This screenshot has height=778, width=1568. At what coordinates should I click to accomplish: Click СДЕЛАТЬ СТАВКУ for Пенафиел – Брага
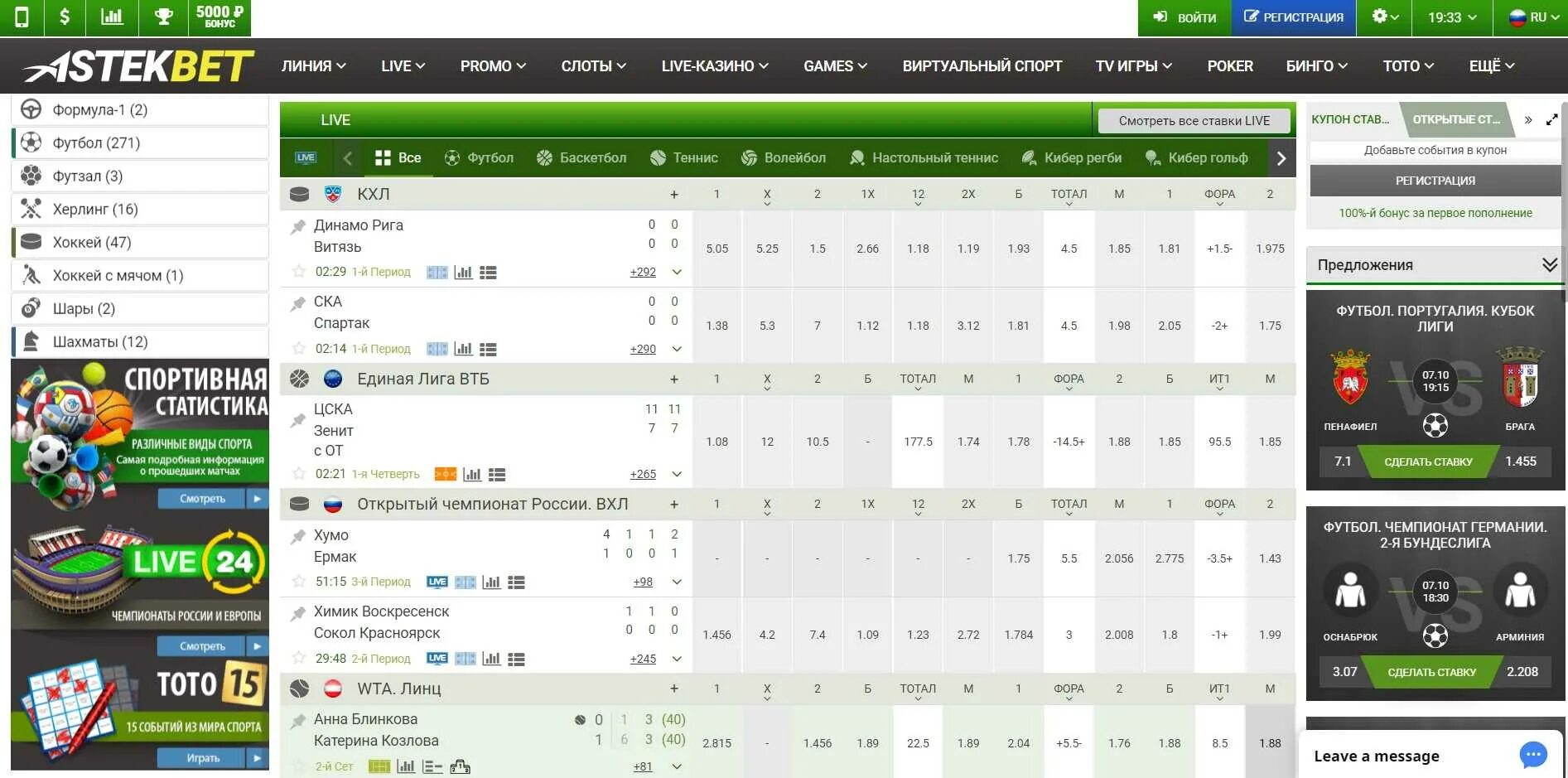click(x=1428, y=461)
